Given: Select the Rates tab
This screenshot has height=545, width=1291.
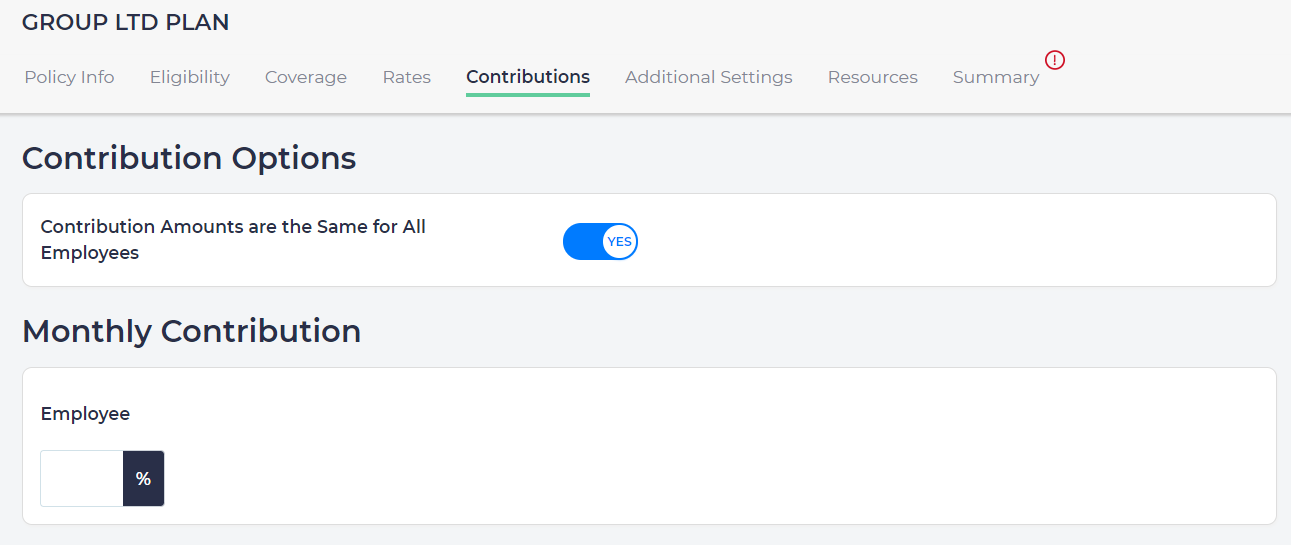Looking at the screenshot, I should click(407, 77).
